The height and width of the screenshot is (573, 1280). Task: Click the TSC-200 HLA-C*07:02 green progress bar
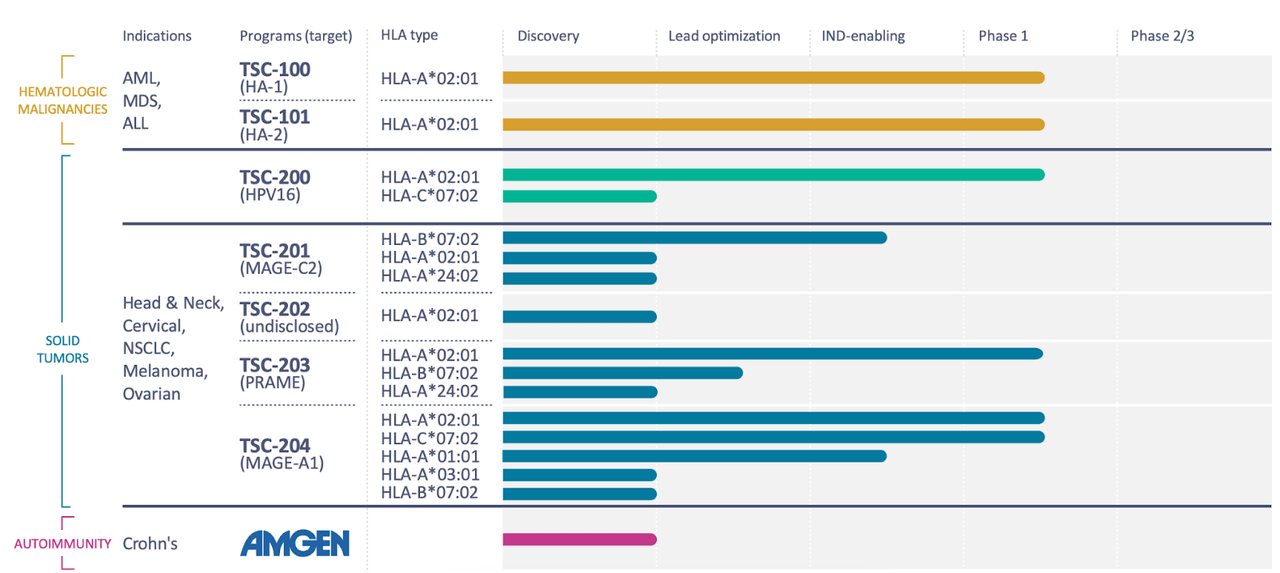tap(579, 196)
